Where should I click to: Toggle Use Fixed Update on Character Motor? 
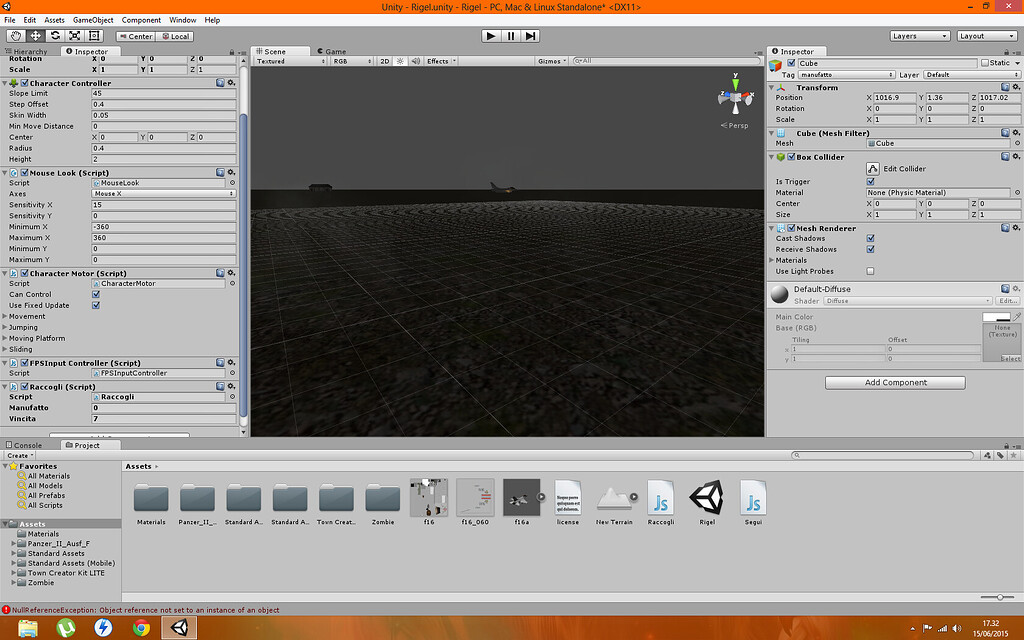point(95,306)
